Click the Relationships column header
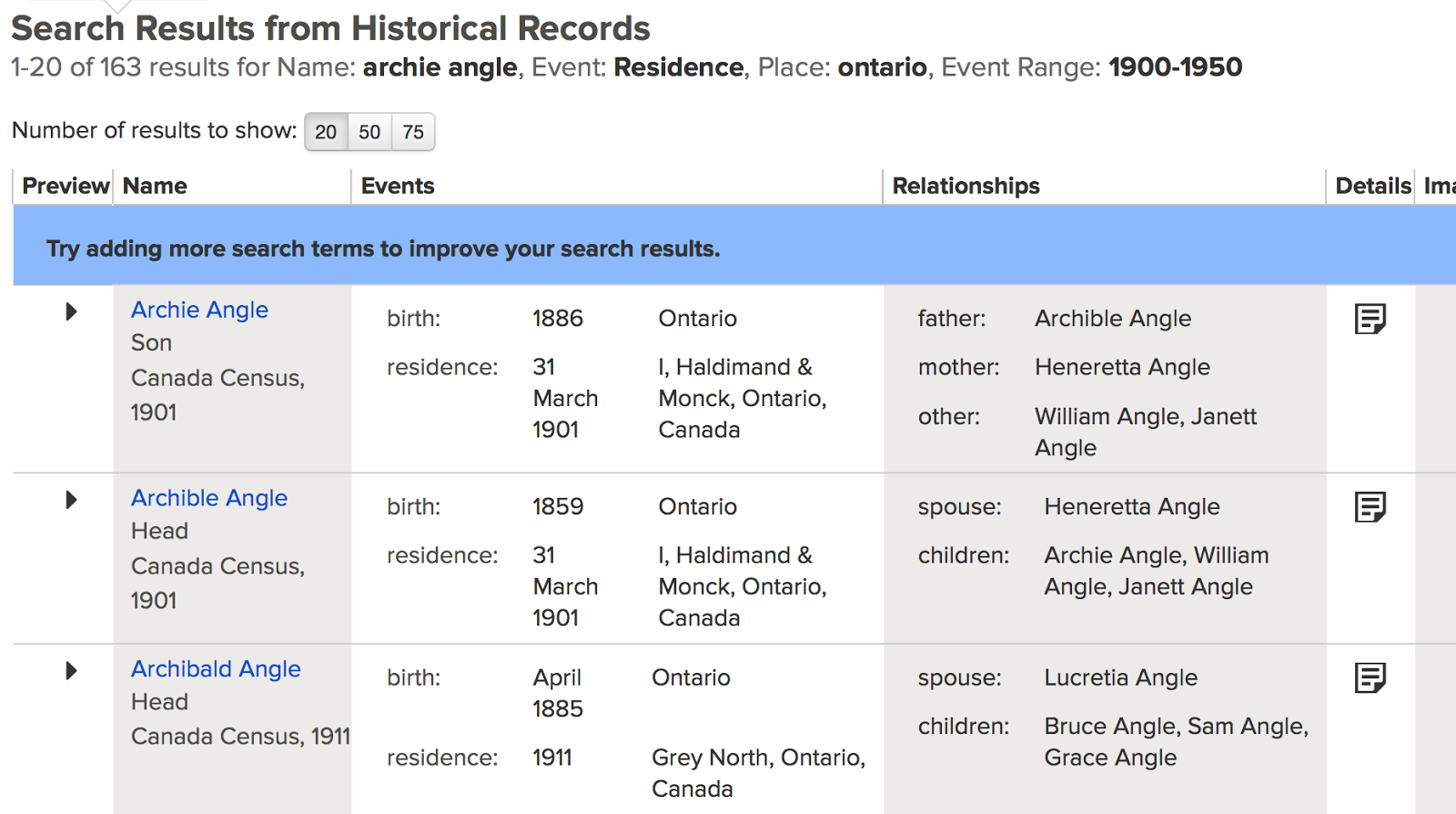1456x814 pixels. point(966,186)
